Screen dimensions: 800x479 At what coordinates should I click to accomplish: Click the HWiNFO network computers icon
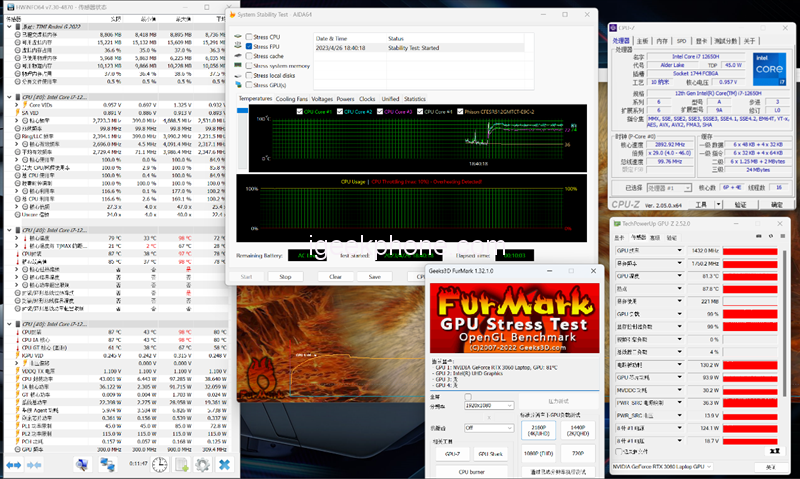tap(107, 466)
